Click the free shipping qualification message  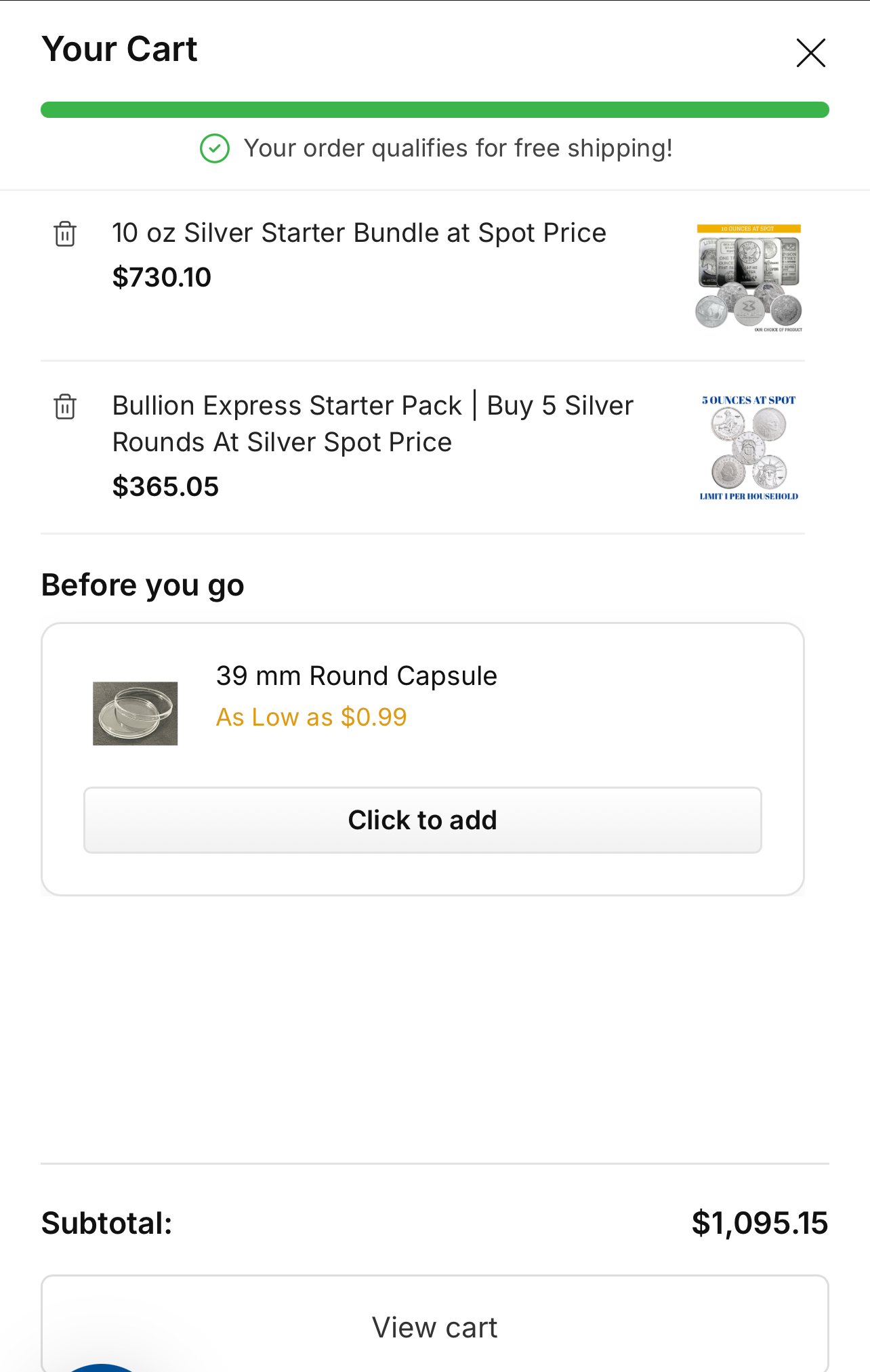458,148
